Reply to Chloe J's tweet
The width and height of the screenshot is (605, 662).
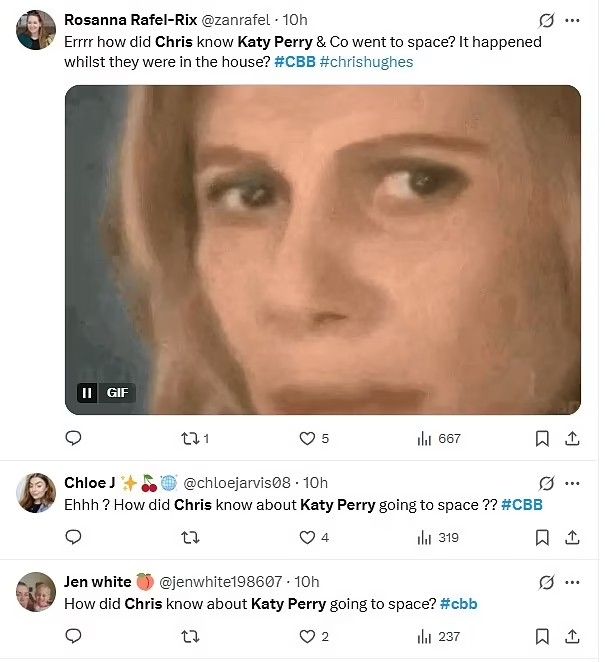point(73,537)
